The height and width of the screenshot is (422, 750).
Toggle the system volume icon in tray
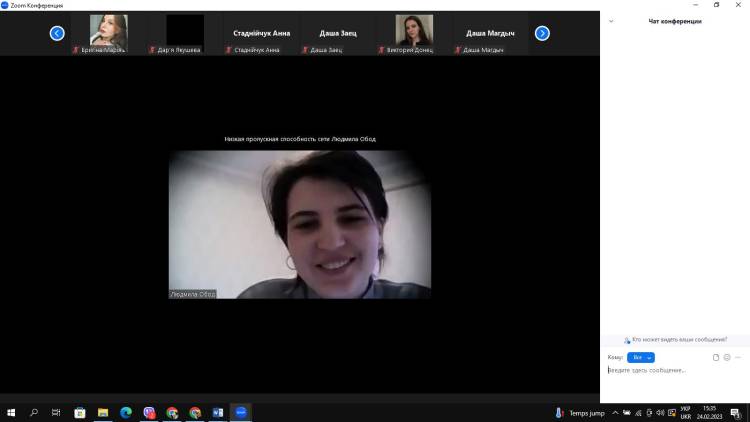coord(661,412)
